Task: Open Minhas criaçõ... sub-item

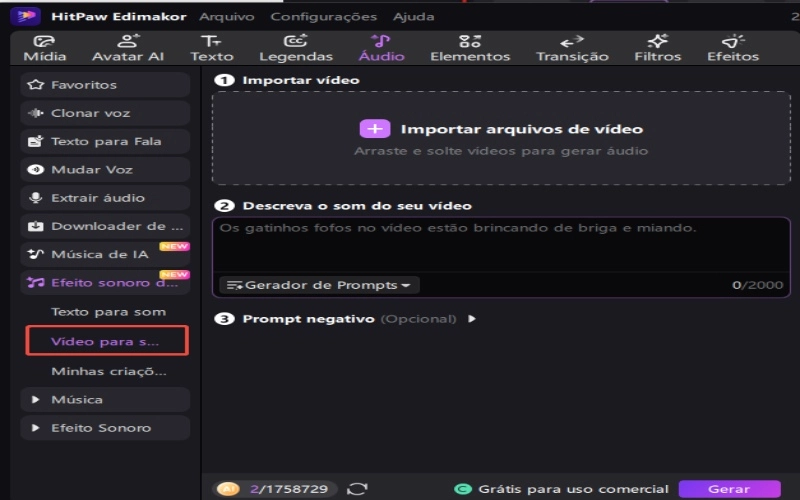Action: 109,371
